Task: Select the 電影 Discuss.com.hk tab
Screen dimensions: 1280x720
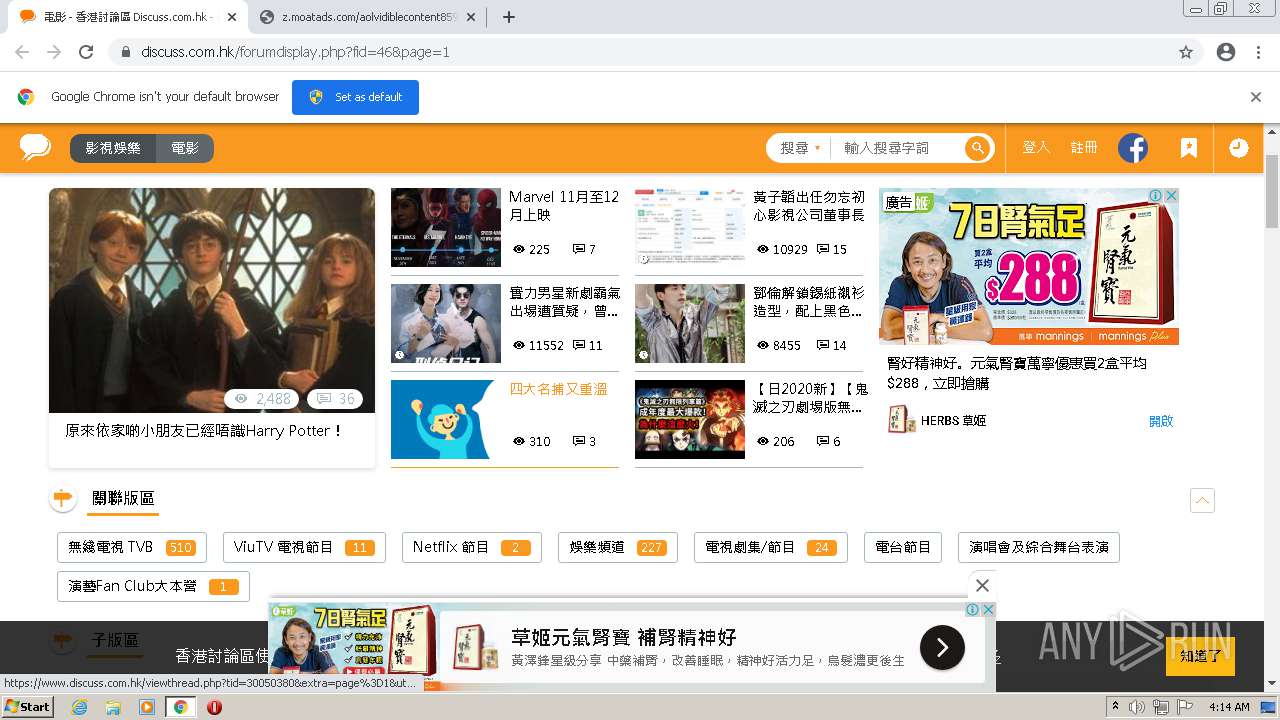Action: point(128,17)
